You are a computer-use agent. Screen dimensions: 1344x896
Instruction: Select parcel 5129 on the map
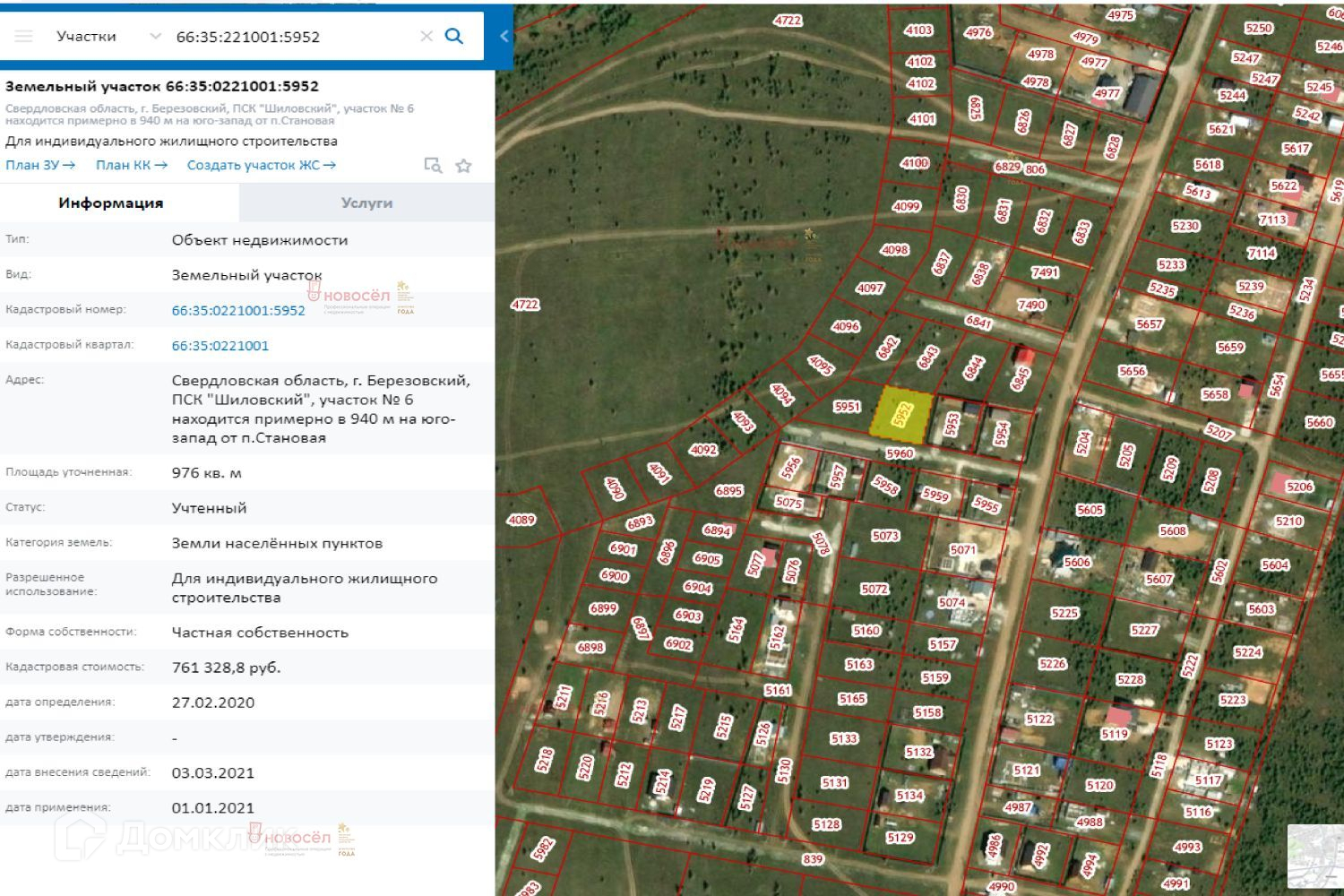(x=900, y=838)
